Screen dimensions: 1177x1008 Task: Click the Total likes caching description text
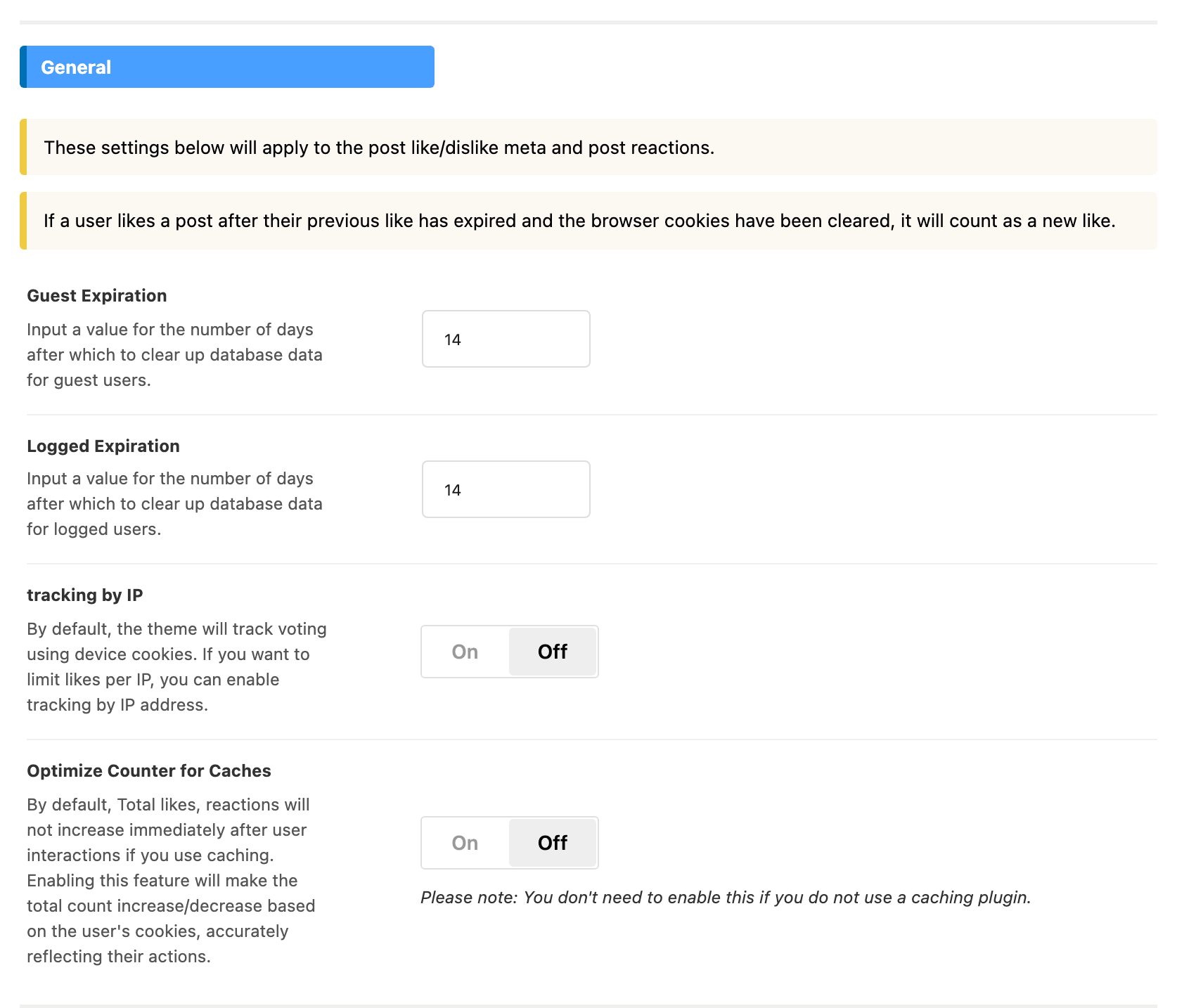pos(171,881)
